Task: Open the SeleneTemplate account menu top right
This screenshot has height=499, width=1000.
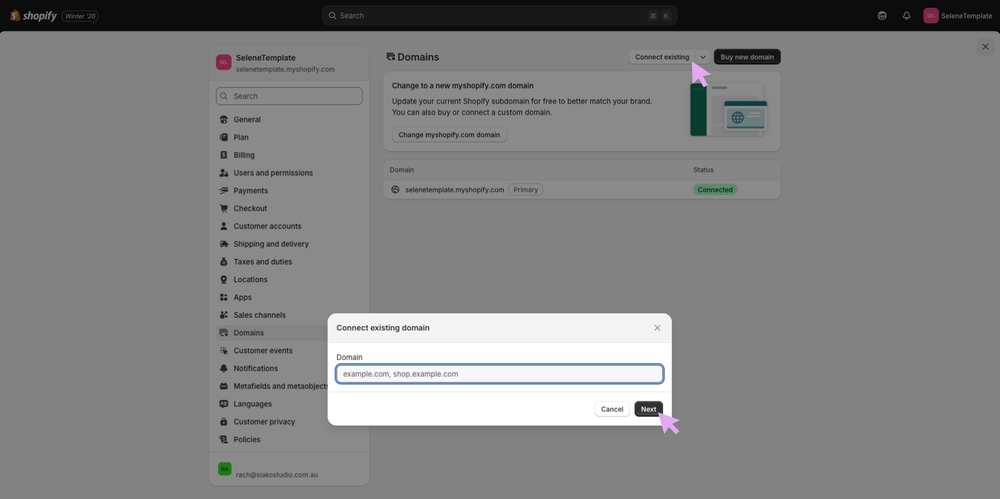Action: point(958,16)
